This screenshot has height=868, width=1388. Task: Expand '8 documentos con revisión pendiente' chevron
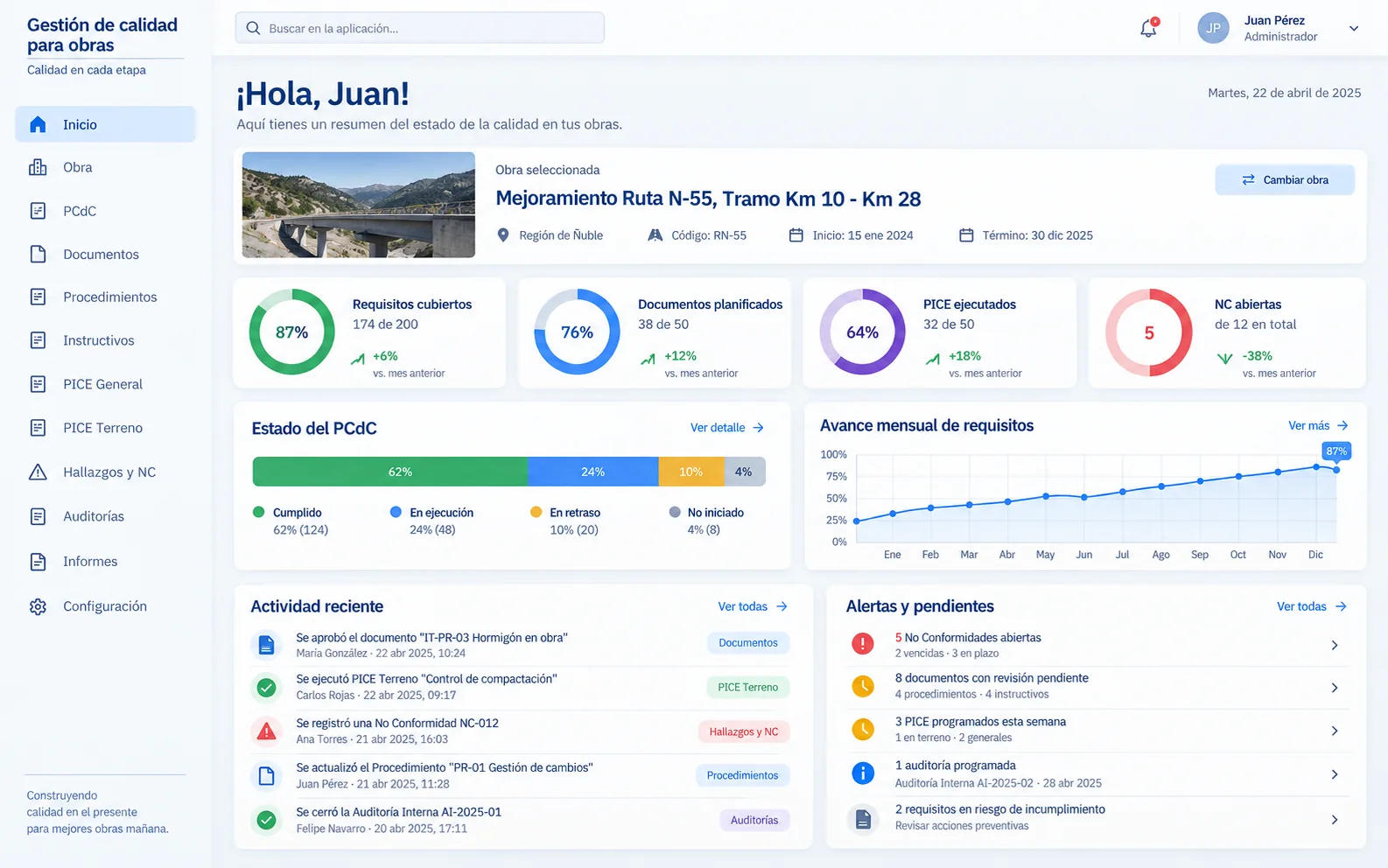click(x=1335, y=688)
